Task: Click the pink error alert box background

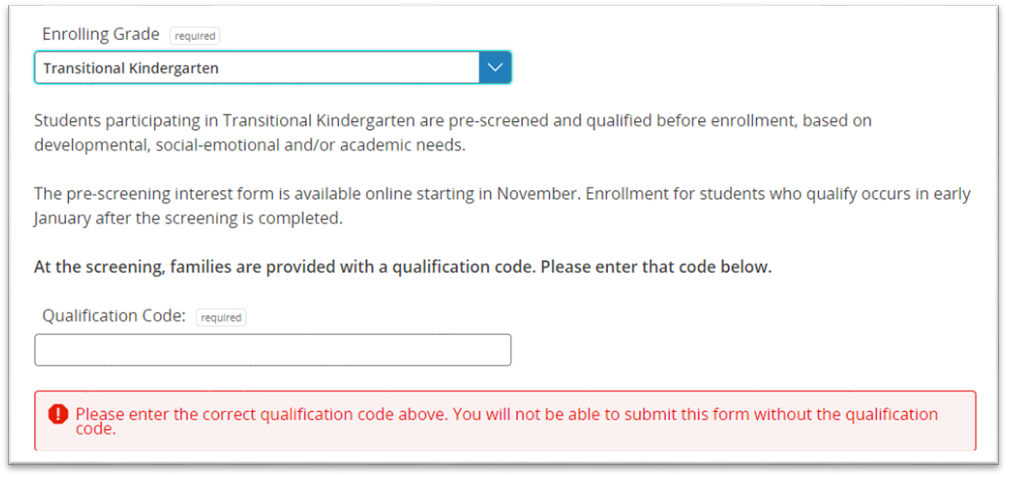Action: click(505, 420)
